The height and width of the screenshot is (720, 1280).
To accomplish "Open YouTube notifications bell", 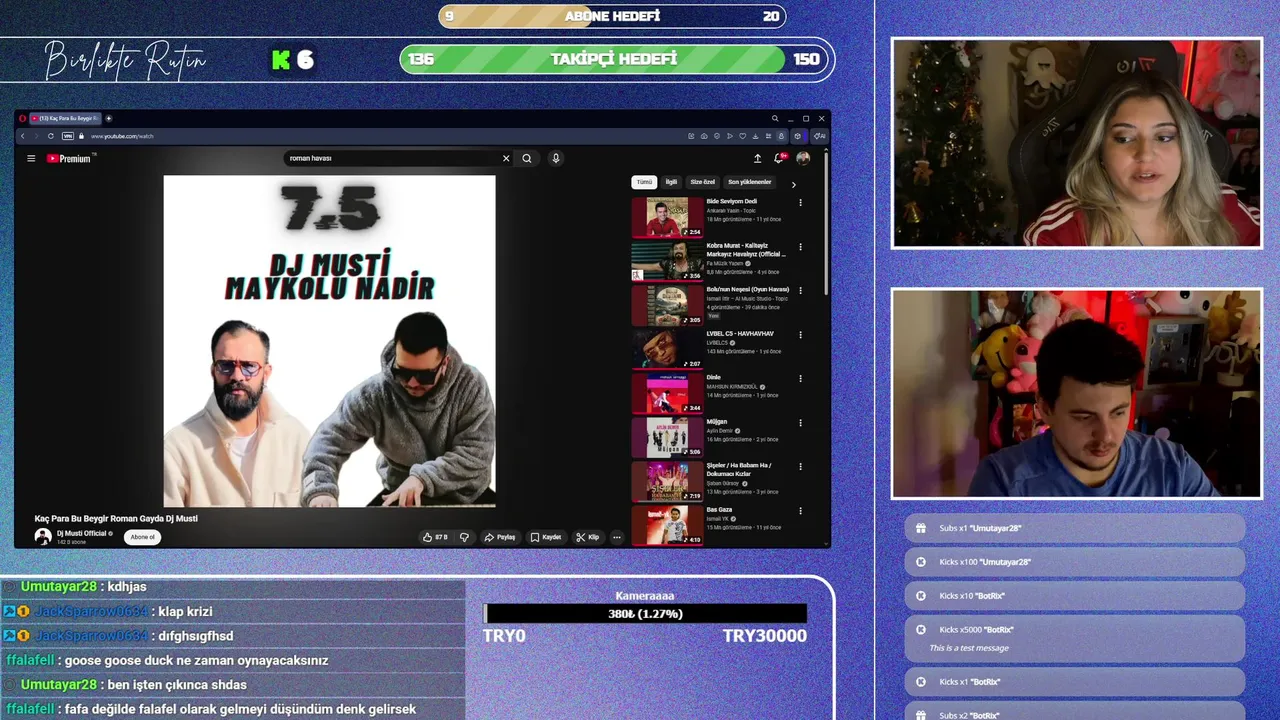I will pyautogui.click(x=779, y=158).
